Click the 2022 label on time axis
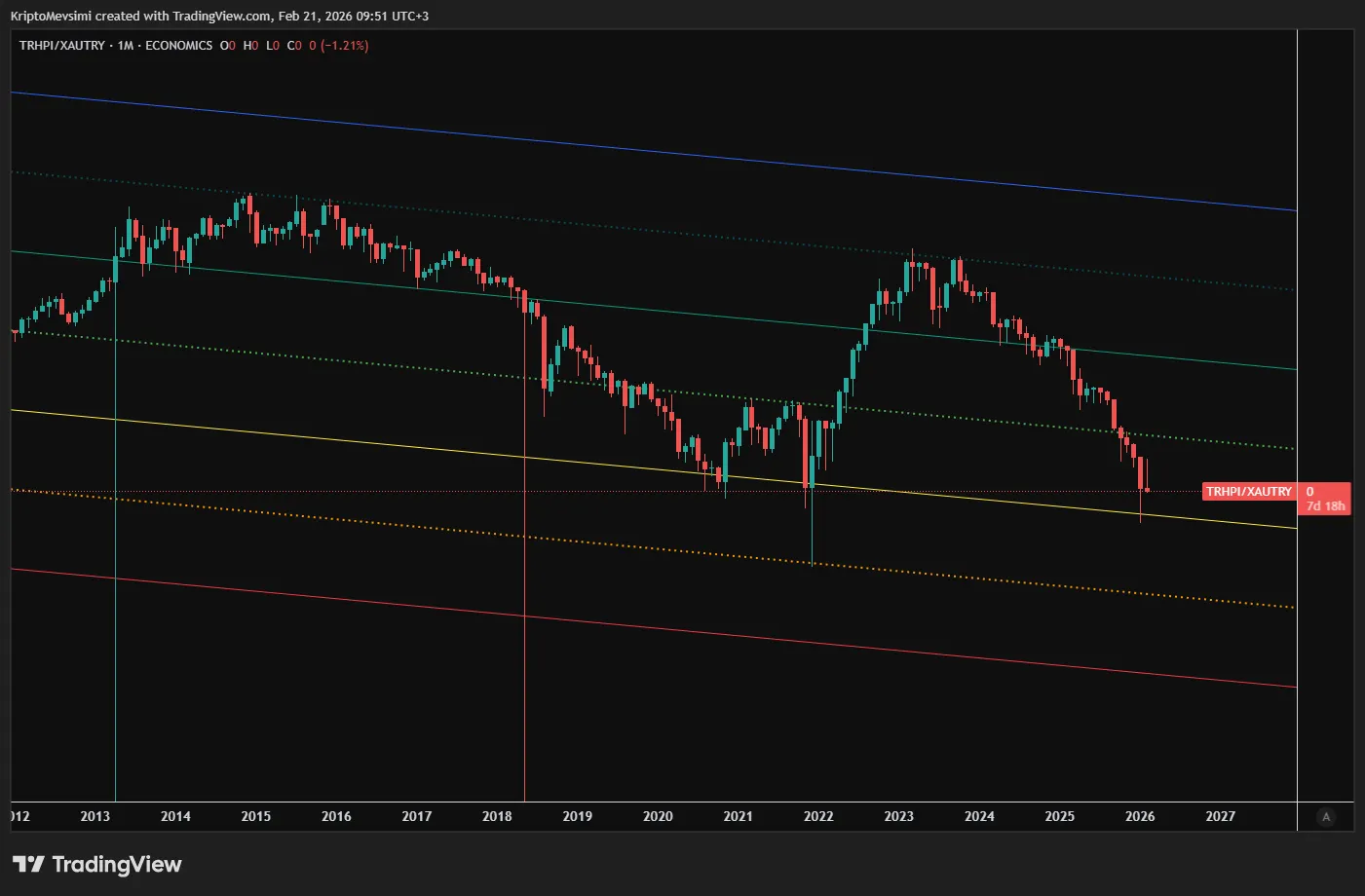Viewport: 1365px width, 896px height. 818,816
